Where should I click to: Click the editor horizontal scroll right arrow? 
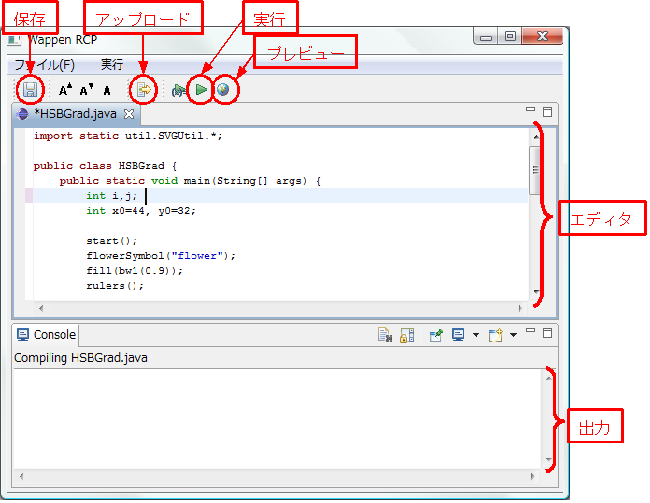click(520, 308)
